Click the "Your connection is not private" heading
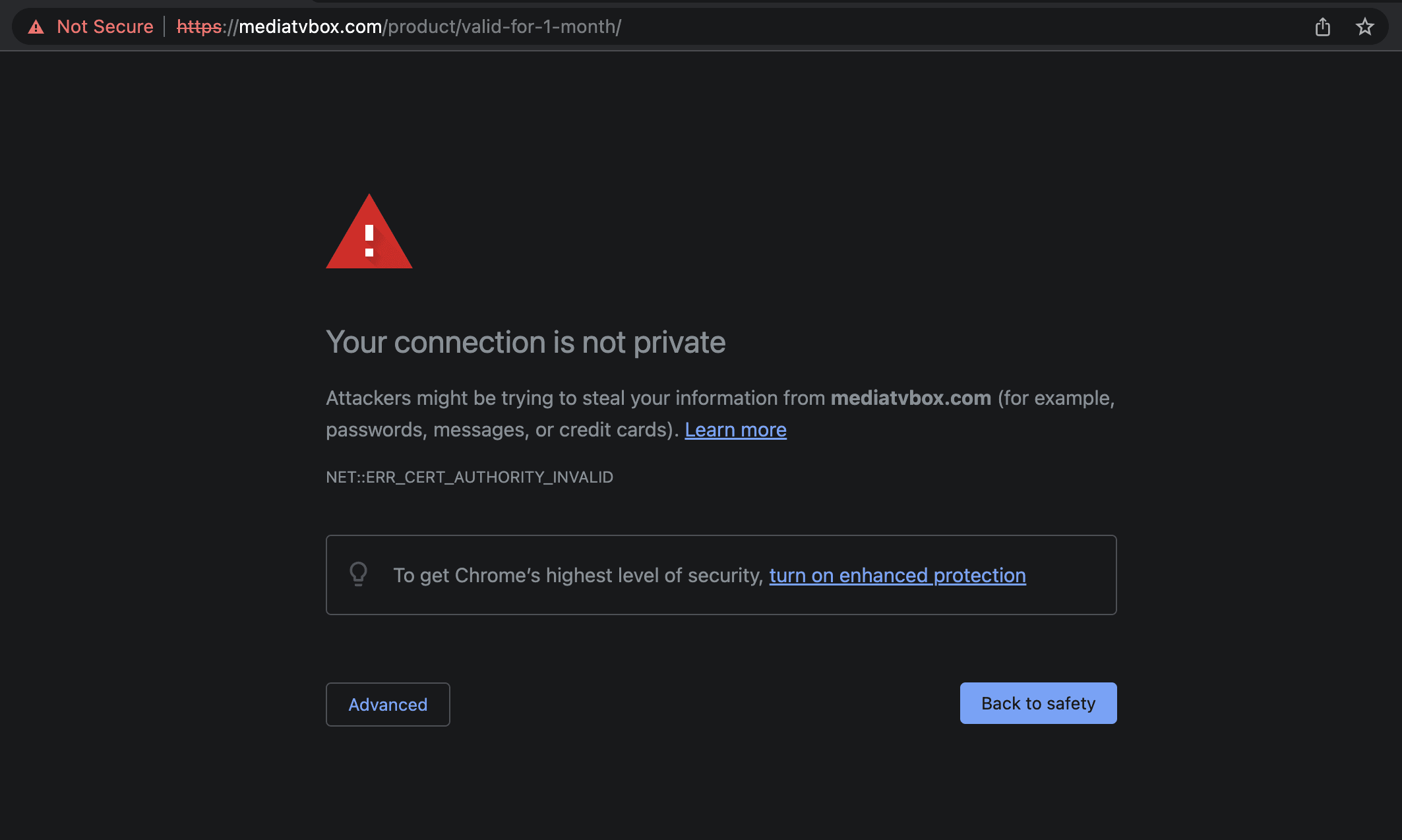Screen dimensions: 1402x840 pyautogui.click(x=526, y=342)
